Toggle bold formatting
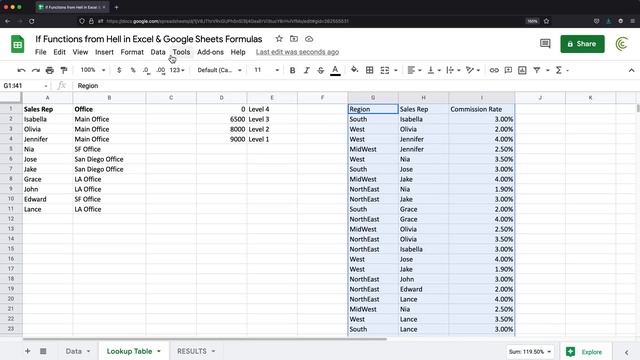This screenshot has height=360, width=640. tap(292, 70)
